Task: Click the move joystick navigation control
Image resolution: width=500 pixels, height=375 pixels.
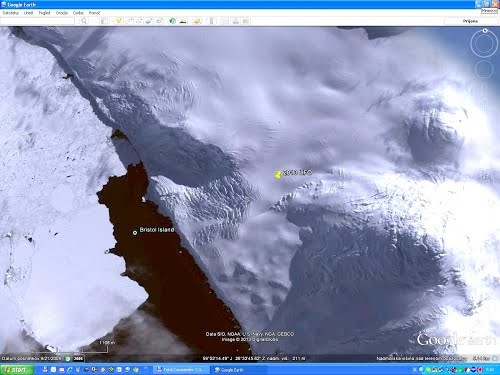Action: coord(484,70)
